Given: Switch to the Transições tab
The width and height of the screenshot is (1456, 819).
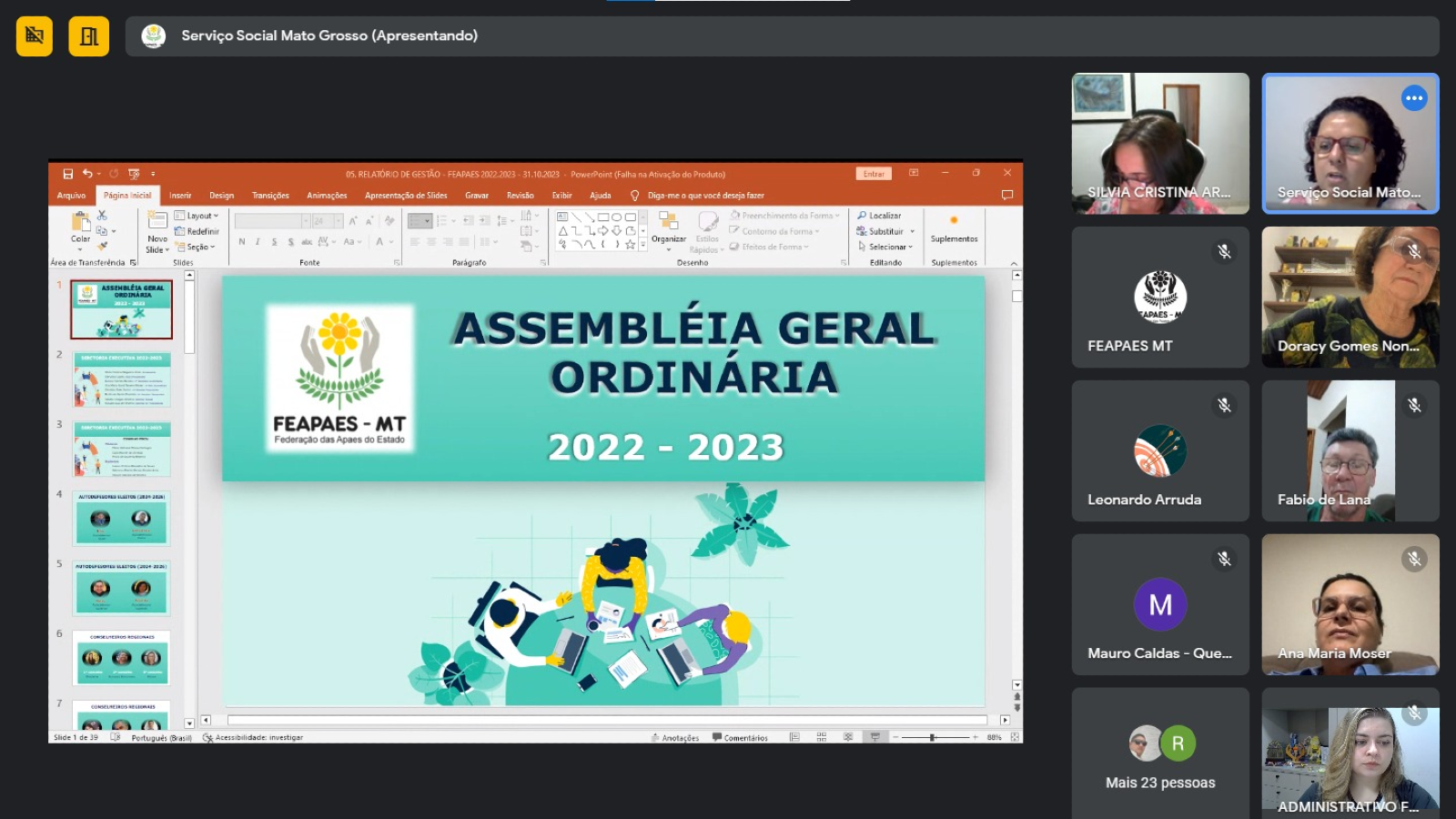Looking at the screenshot, I should pos(270,196).
